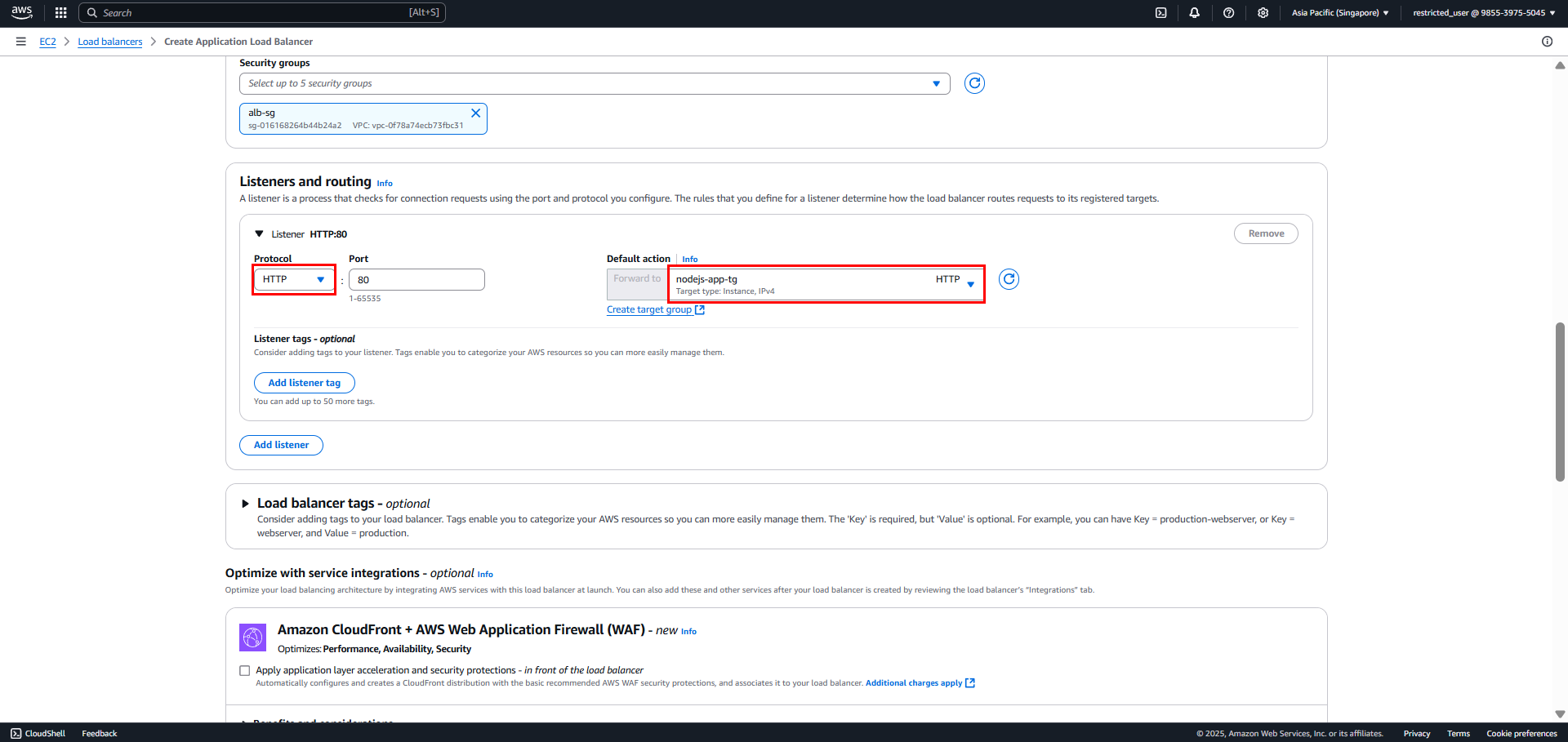
Task: Launch CloudShell from top bar icon
Action: click(x=1160, y=12)
